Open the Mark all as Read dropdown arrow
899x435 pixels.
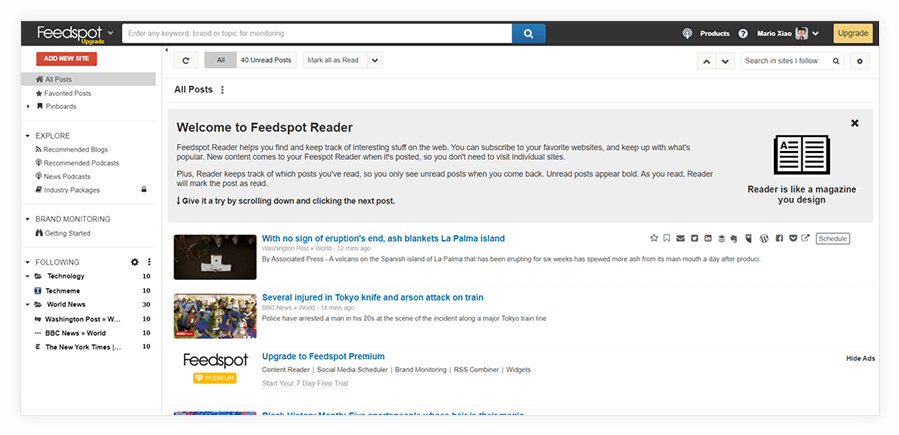374,60
